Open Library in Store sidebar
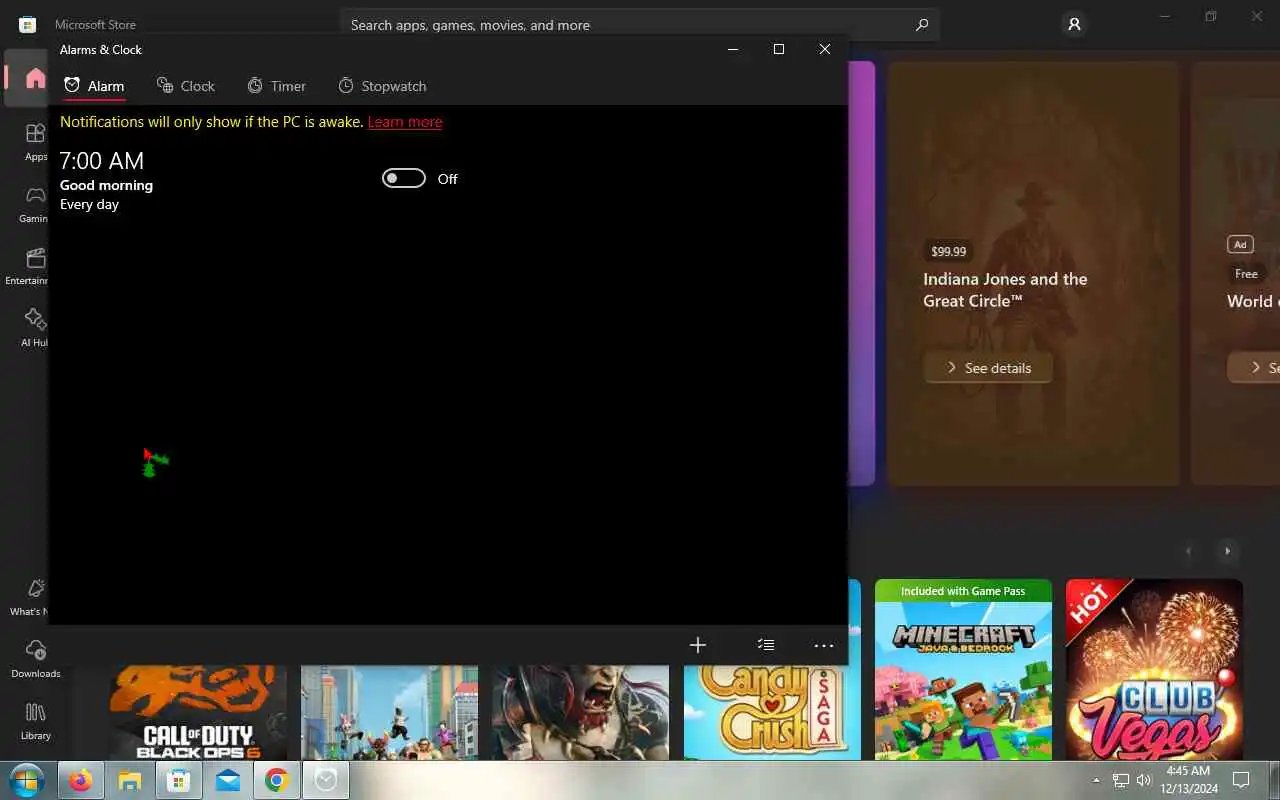Image resolution: width=1280 pixels, height=800 pixels. coord(35,720)
